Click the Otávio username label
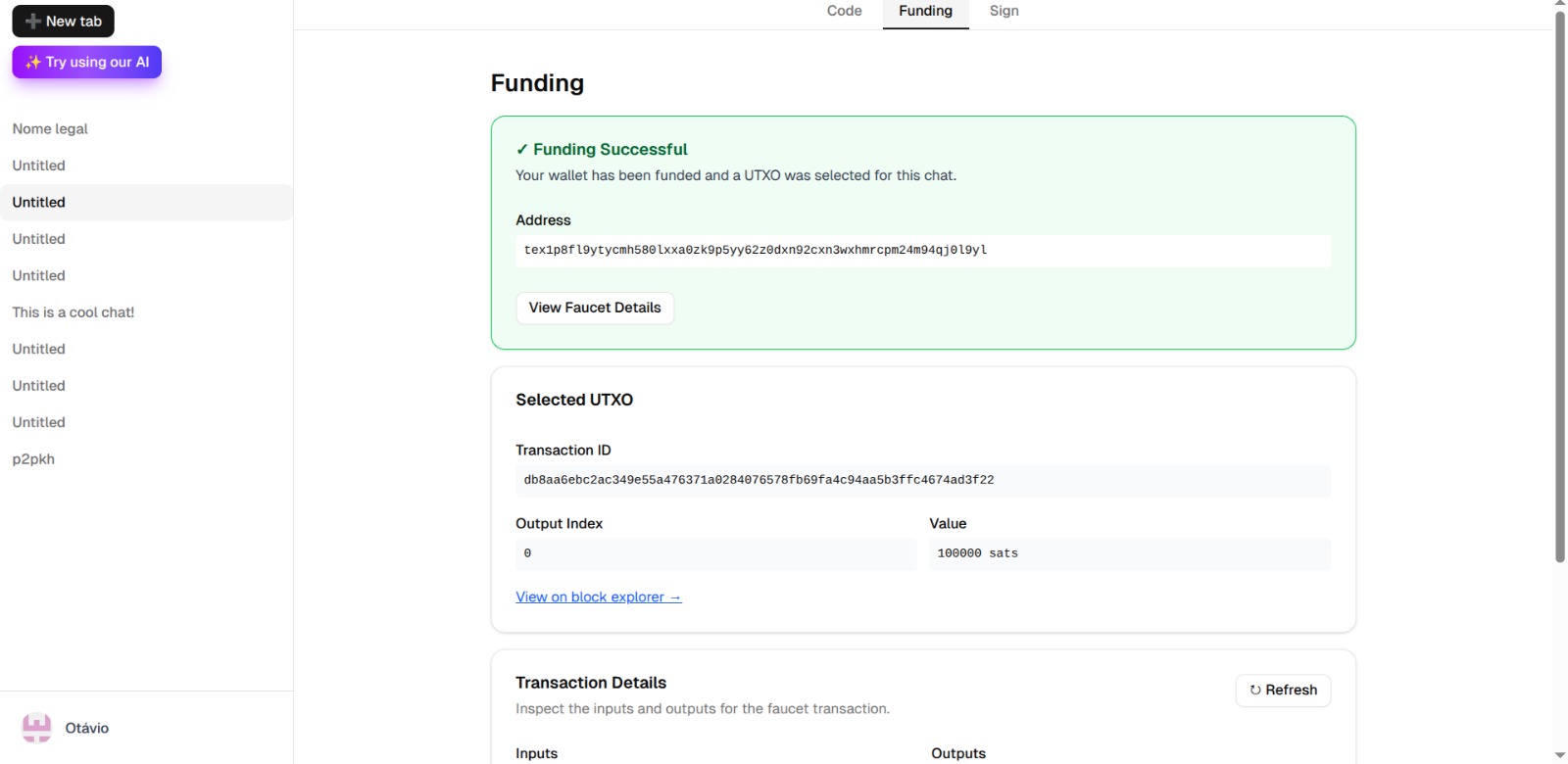This screenshot has width=1568, height=764. [x=87, y=728]
